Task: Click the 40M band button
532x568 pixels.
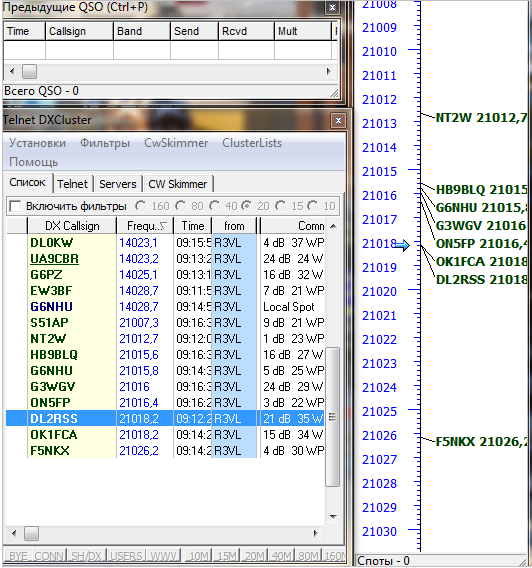Action: 281,556
